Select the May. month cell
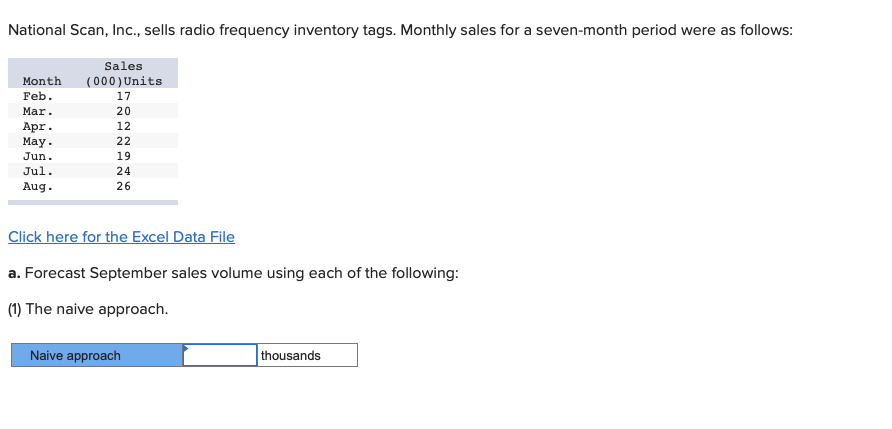This screenshot has height=429, width=892. 38,141
